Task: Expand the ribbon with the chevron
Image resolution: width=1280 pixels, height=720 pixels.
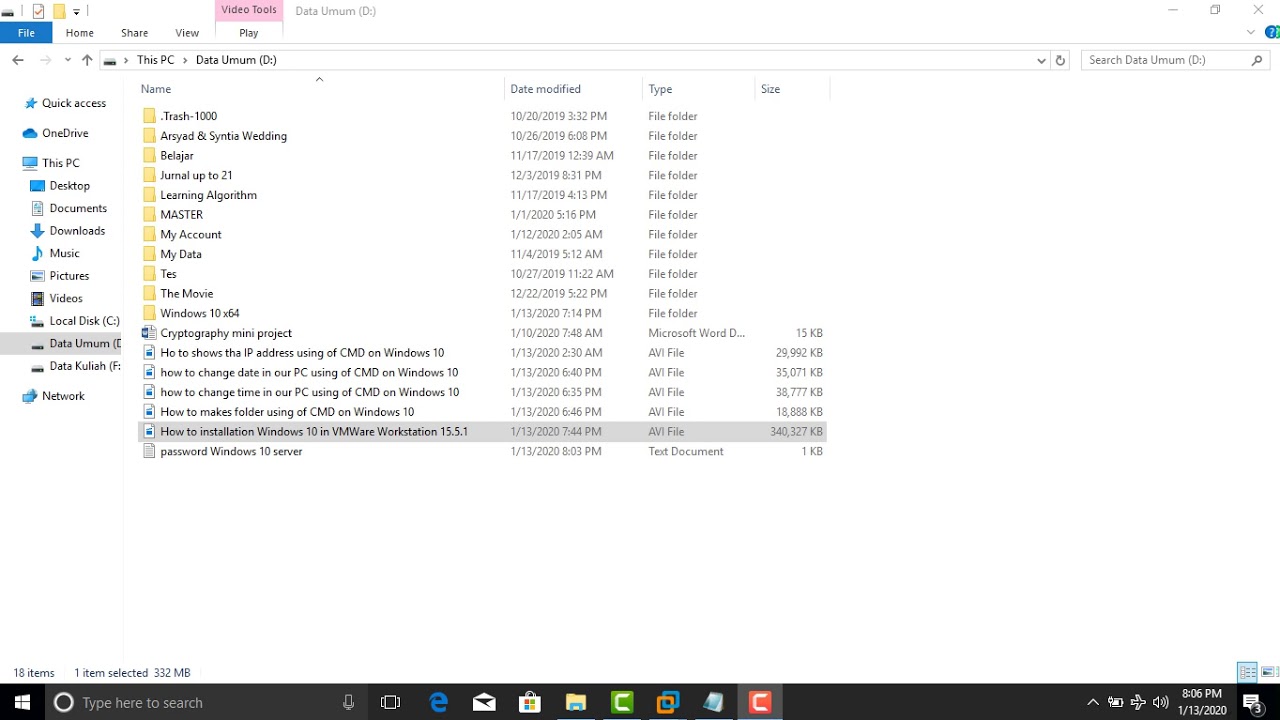Action: (x=1251, y=32)
